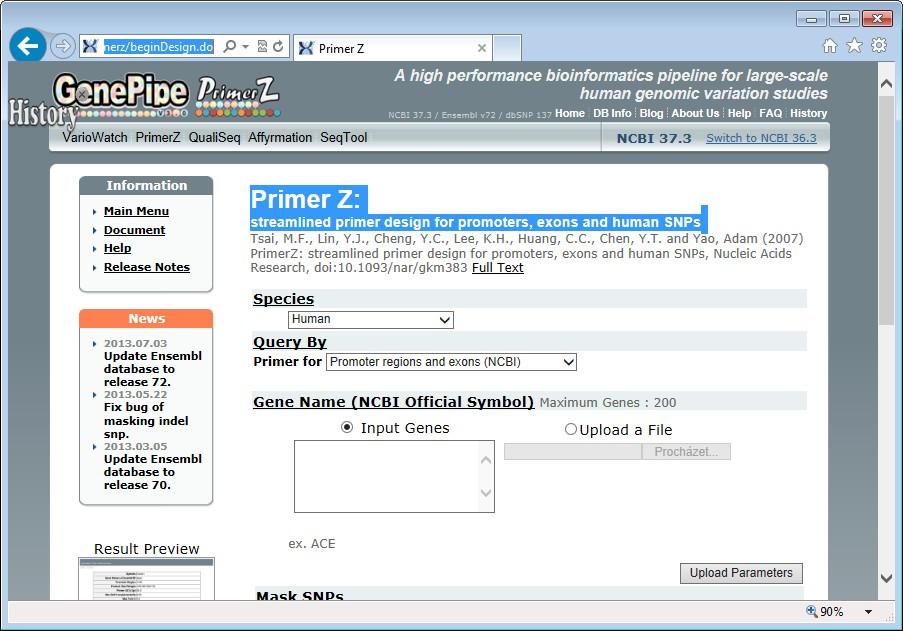Screen dimensions: 903x631
Task: Open the About Us header link
Action: [x=695, y=113]
